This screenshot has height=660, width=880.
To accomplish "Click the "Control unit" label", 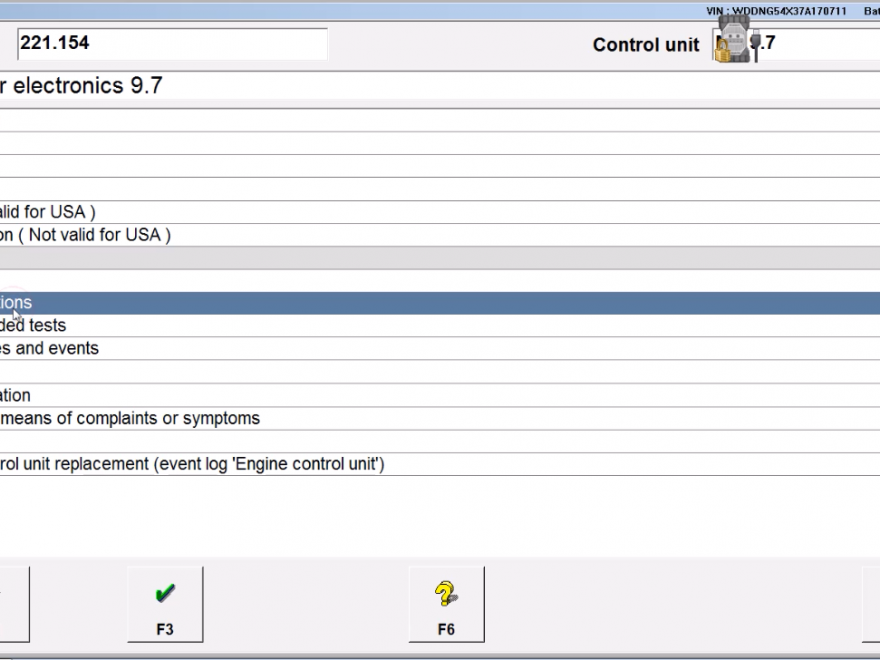I will point(646,45).
